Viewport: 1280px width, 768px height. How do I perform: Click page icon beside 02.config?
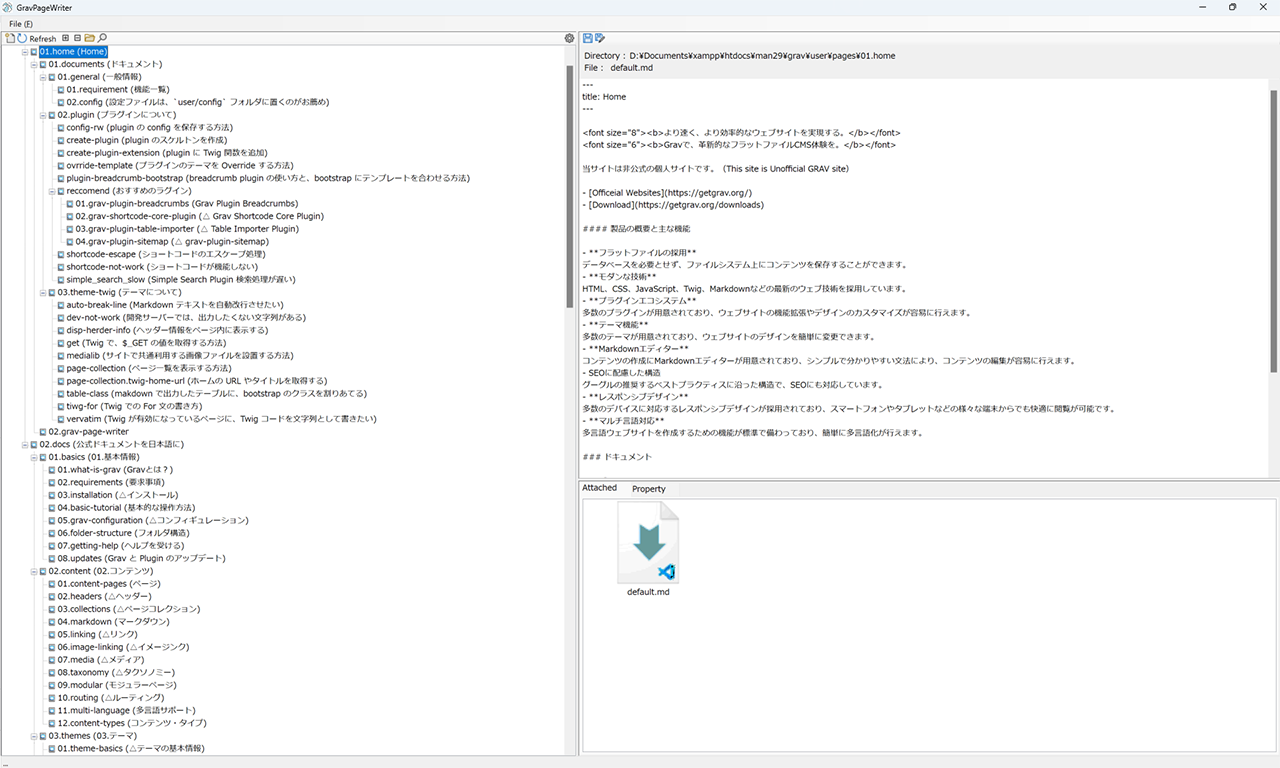pos(61,102)
